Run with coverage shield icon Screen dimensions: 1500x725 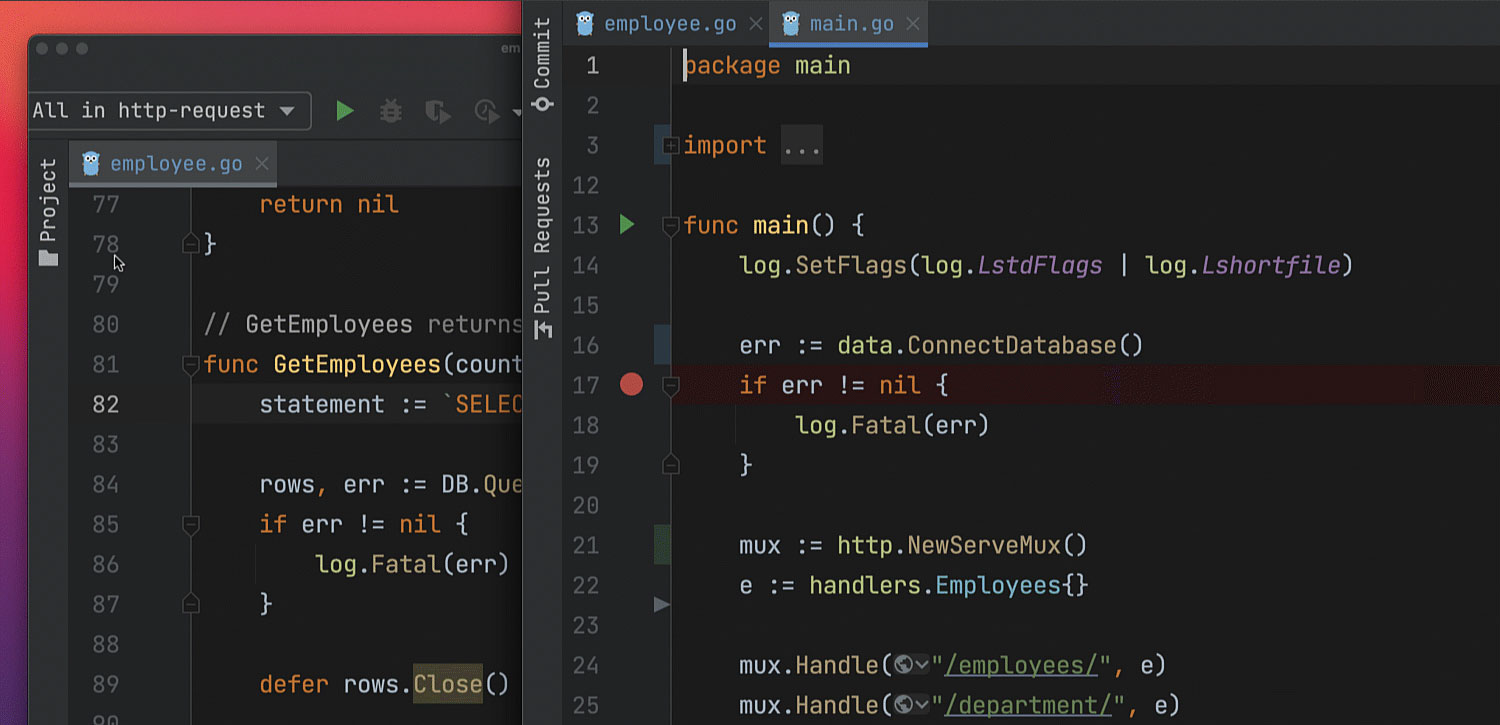coord(437,111)
